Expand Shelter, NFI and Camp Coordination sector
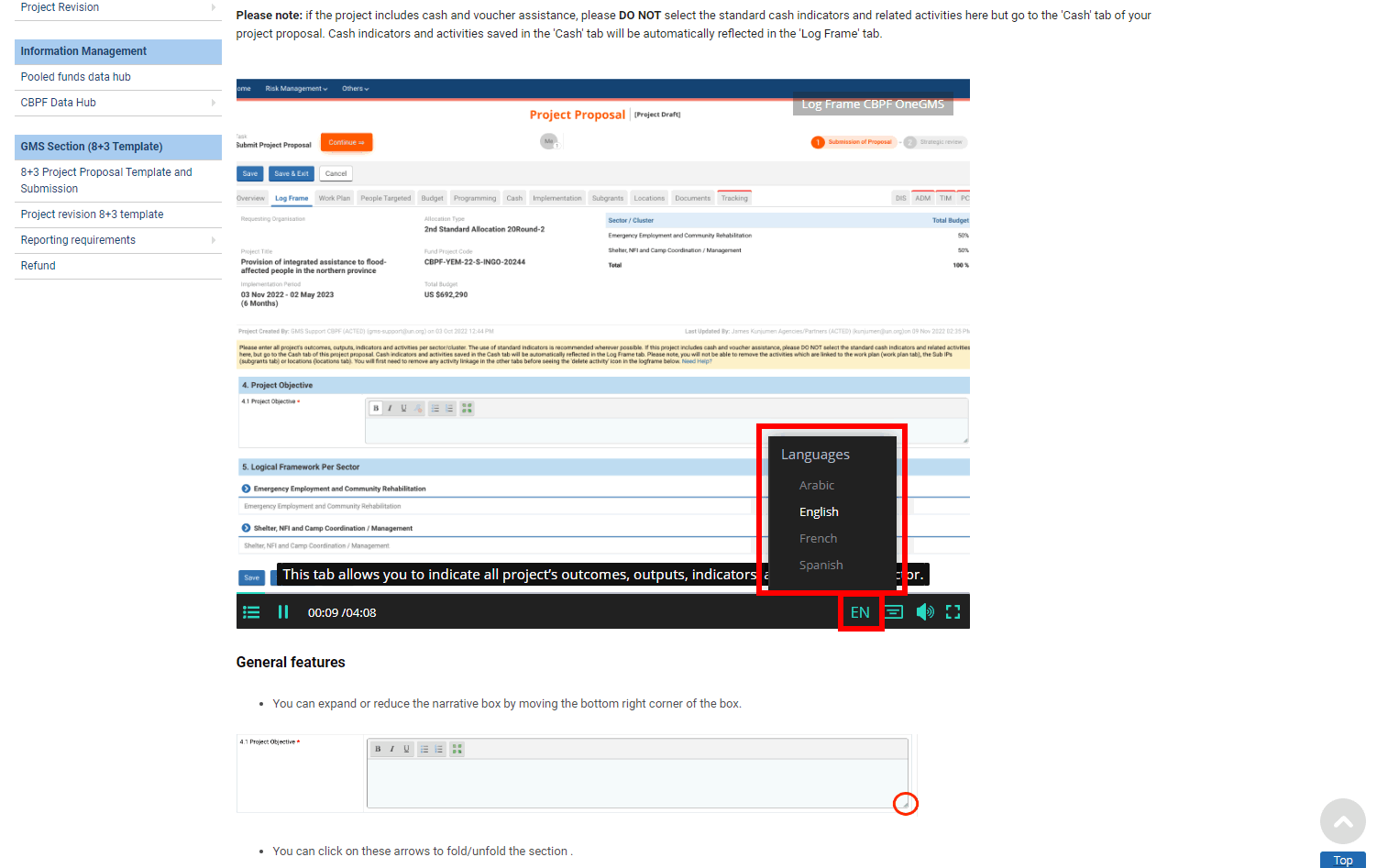The width and height of the screenshot is (1388, 868). coord(246,528)
